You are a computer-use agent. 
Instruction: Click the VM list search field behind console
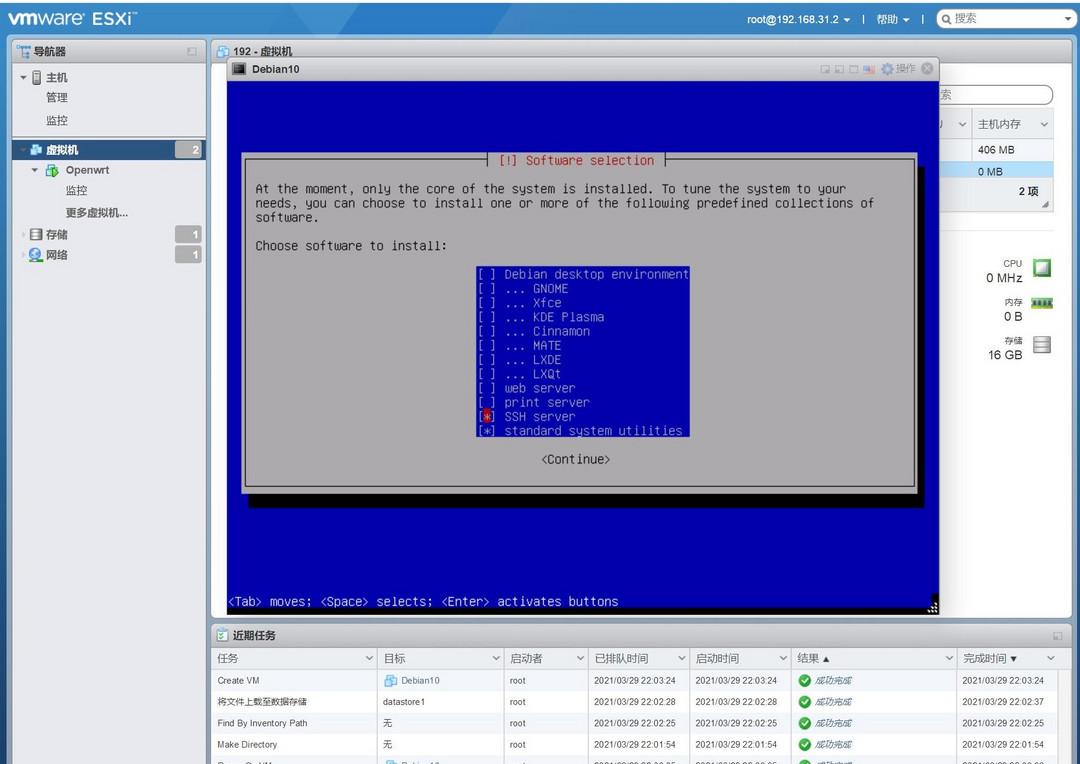pos(997,95)
